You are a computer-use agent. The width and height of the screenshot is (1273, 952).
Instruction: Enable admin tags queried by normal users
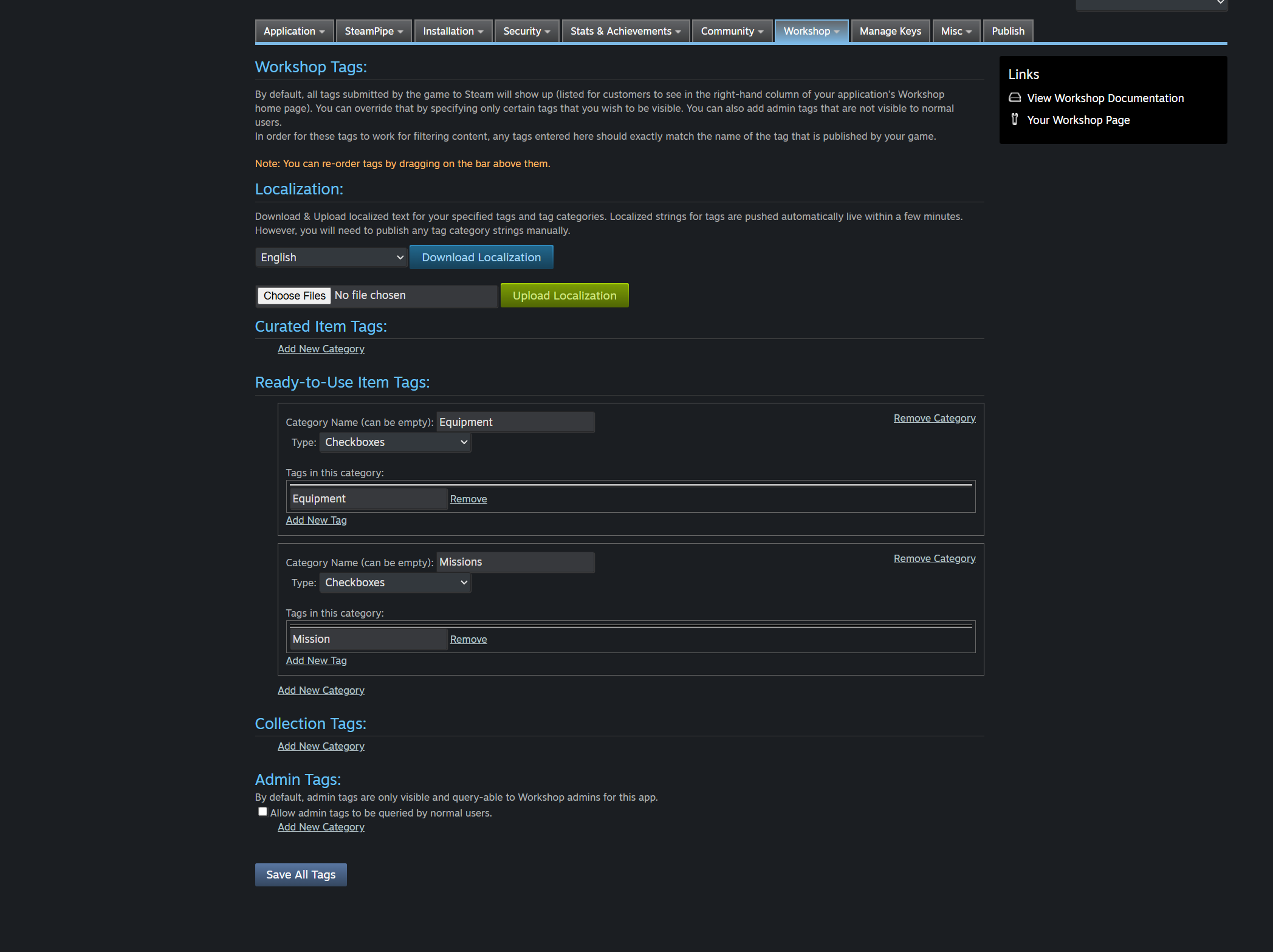262,812
